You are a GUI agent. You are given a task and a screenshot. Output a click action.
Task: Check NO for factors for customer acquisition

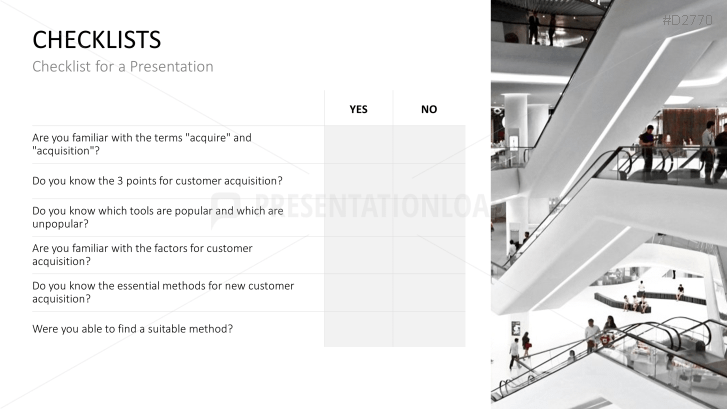click(x=429, y=255)
